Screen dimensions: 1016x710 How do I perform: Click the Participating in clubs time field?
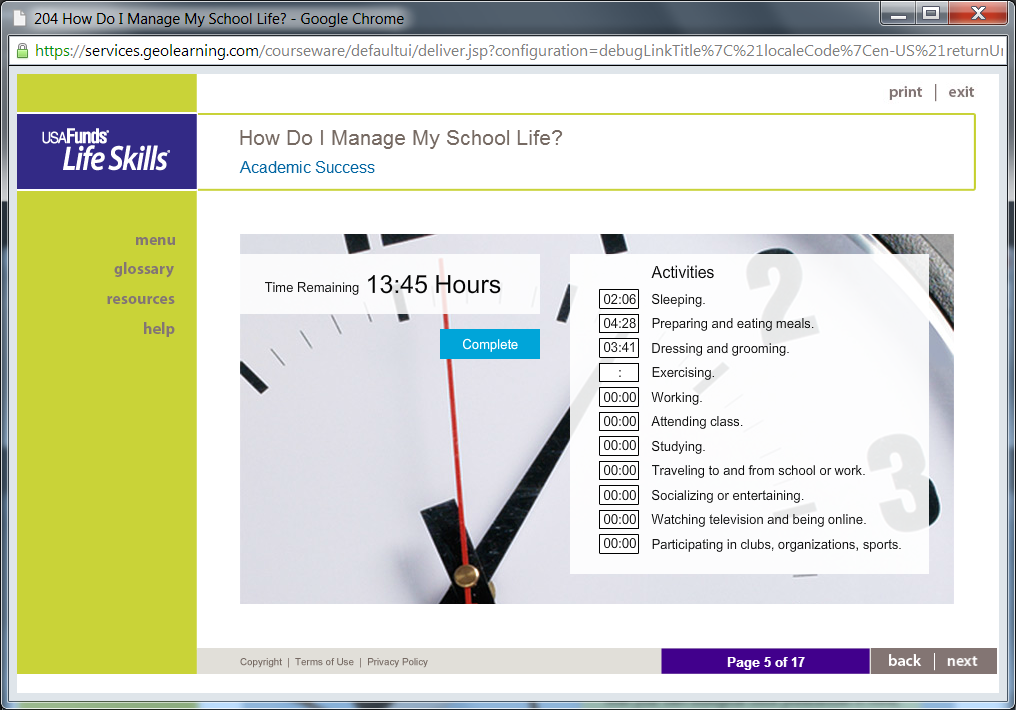(619, 544)
